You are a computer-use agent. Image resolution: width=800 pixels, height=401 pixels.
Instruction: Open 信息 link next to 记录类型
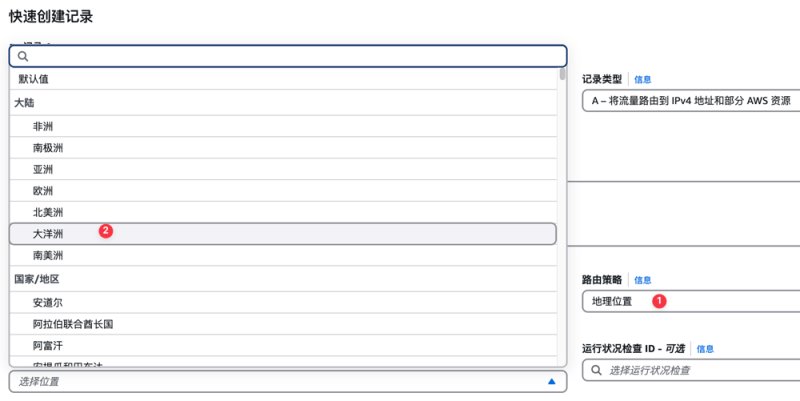point(642,79)
